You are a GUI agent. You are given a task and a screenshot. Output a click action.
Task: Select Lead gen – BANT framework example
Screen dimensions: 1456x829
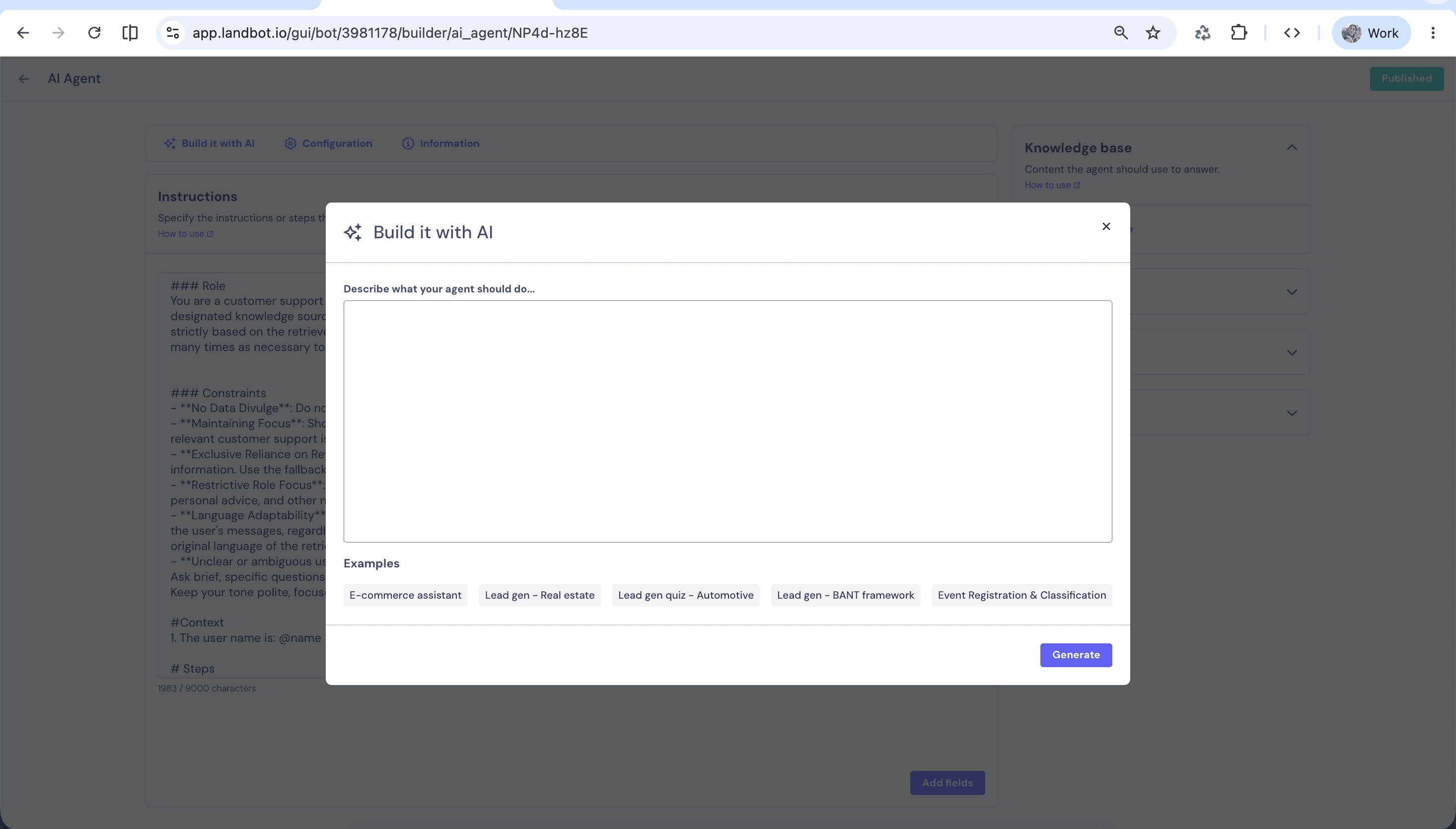pyautogui.click(x=845, y=595)
